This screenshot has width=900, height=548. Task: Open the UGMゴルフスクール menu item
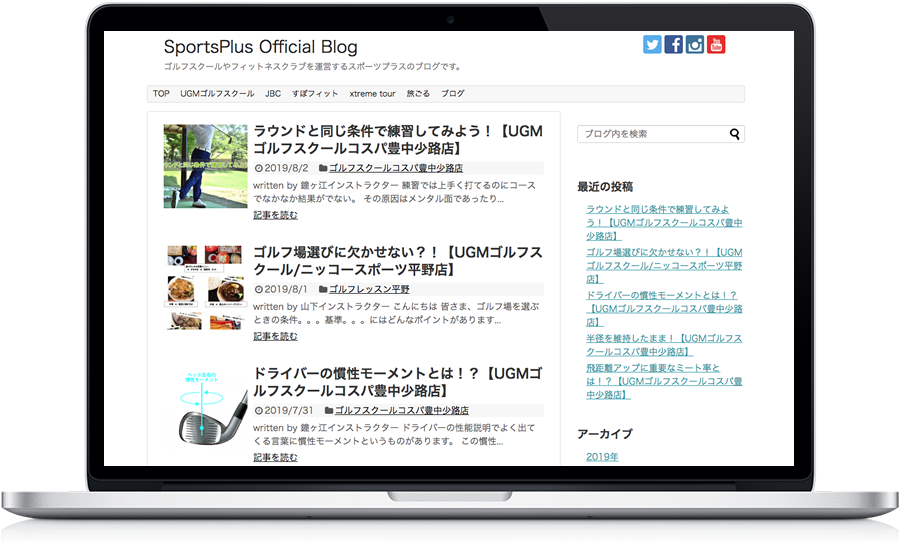point(217,94)
